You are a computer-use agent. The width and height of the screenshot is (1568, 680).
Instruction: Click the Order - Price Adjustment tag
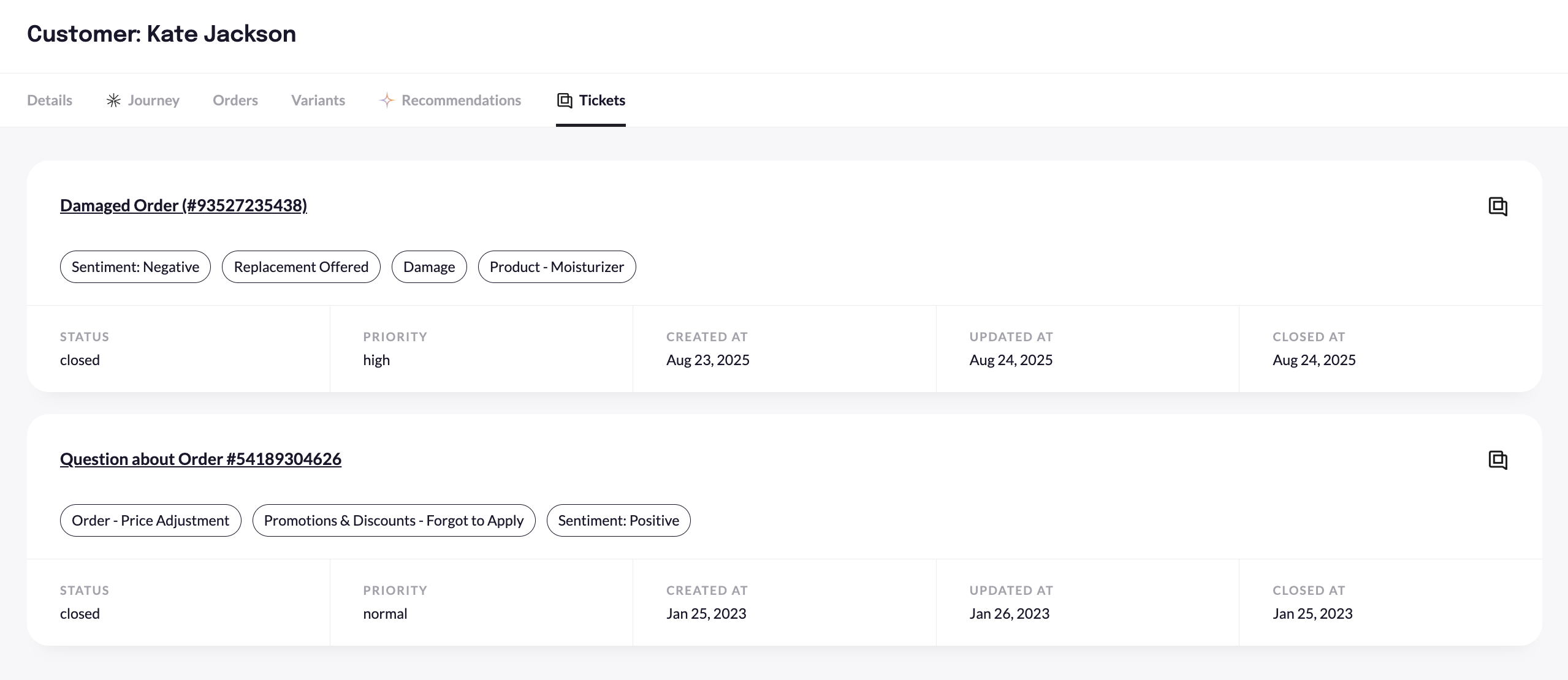150,520
